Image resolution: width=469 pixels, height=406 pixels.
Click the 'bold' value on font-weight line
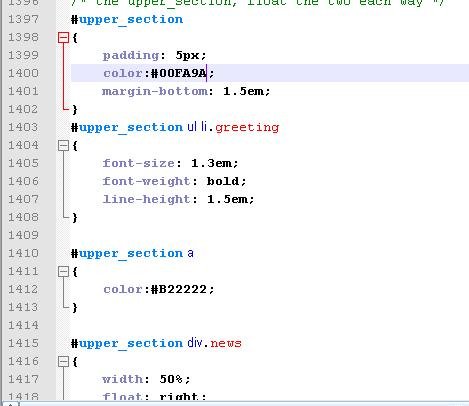click(x=223, y=181)
